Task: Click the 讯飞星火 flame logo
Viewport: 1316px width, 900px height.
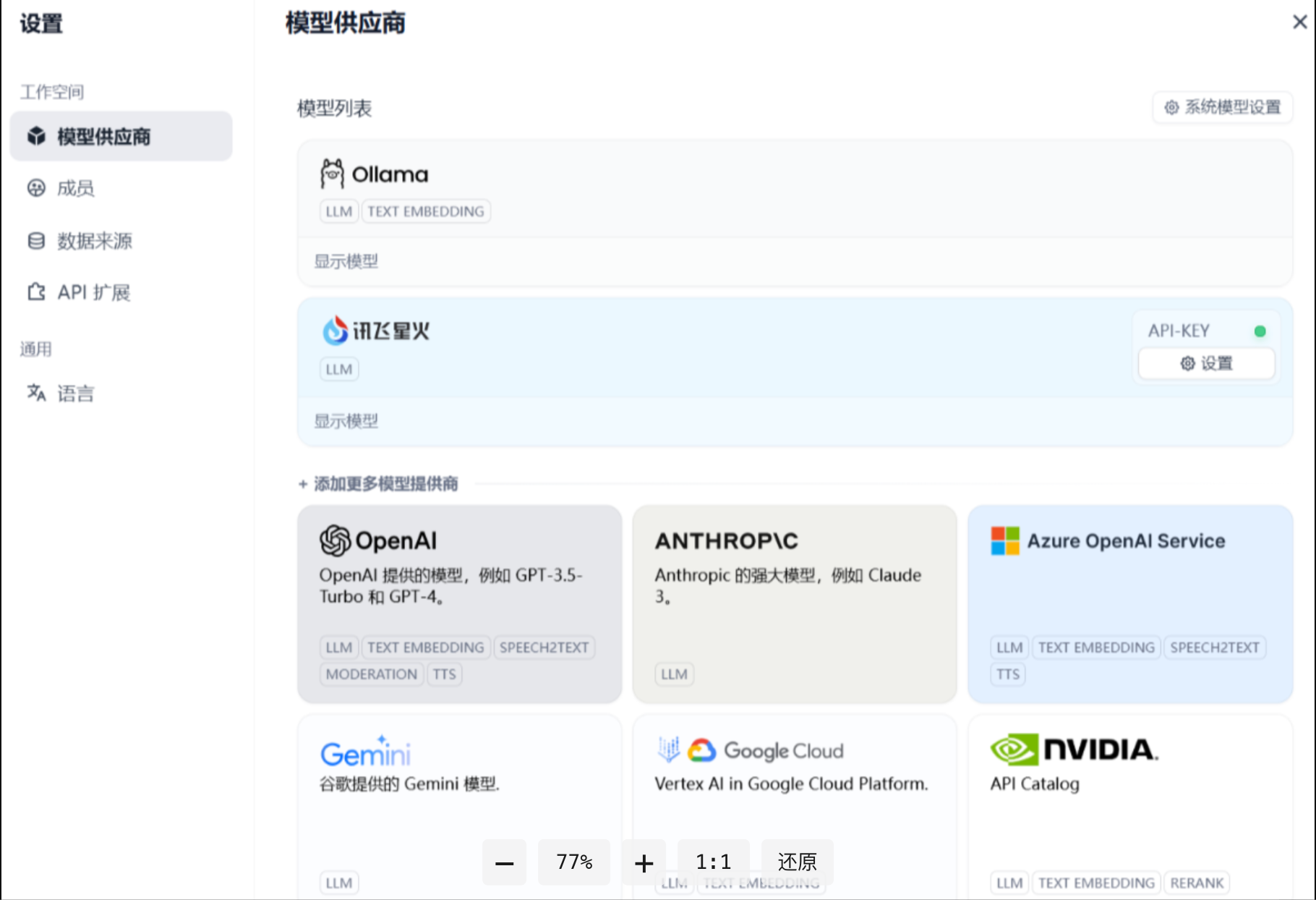Action: click(335, 331)
